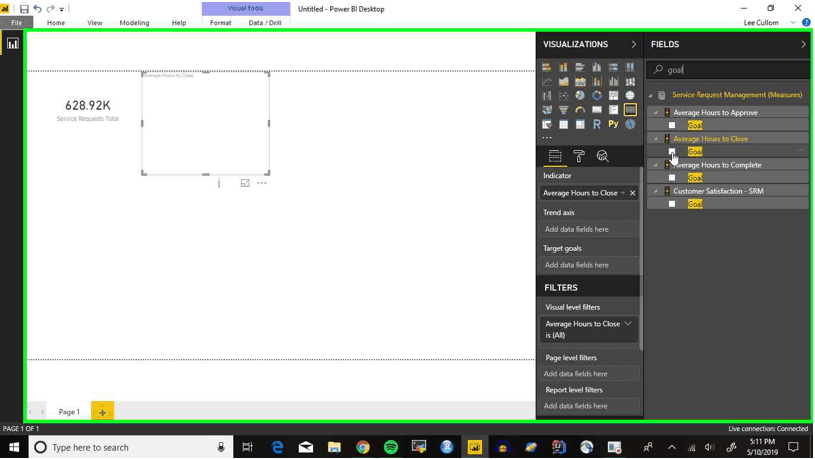Open Average Hours to Close indicator dropdown
Viewport: 815px width, 459px height.
[x=623, y=193]
